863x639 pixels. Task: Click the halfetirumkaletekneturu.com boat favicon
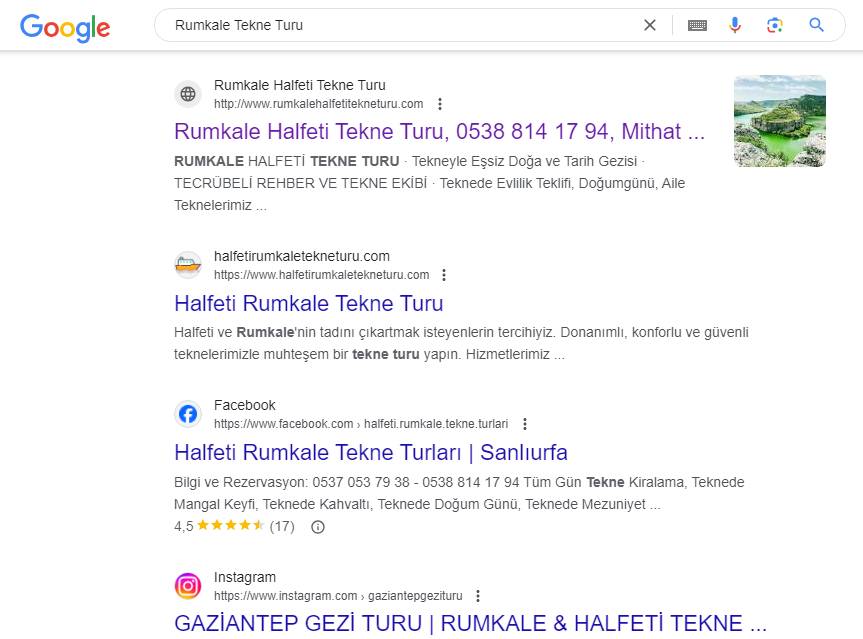[x=188, y=265]
